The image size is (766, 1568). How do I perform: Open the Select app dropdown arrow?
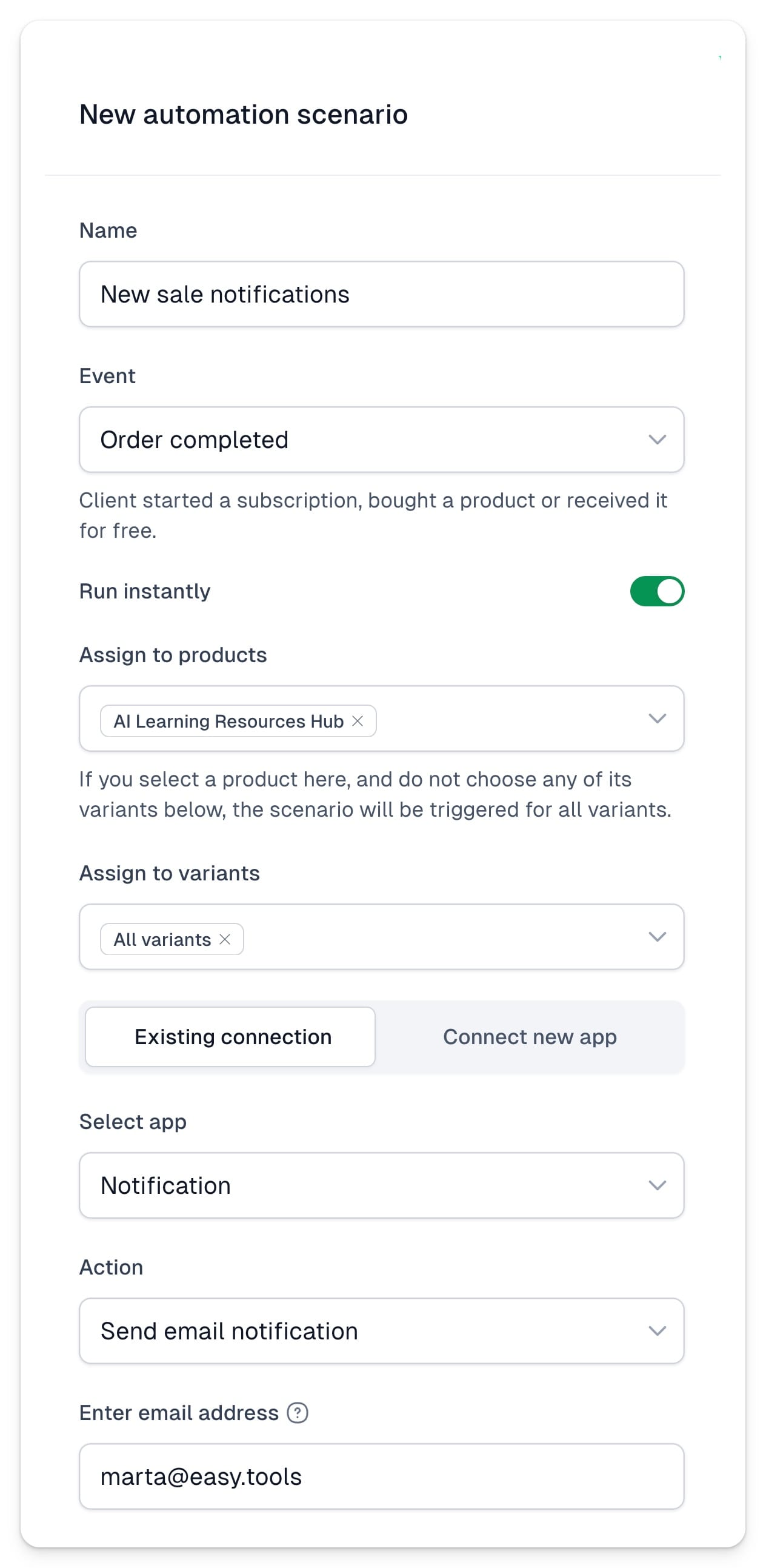point(657,1185)
